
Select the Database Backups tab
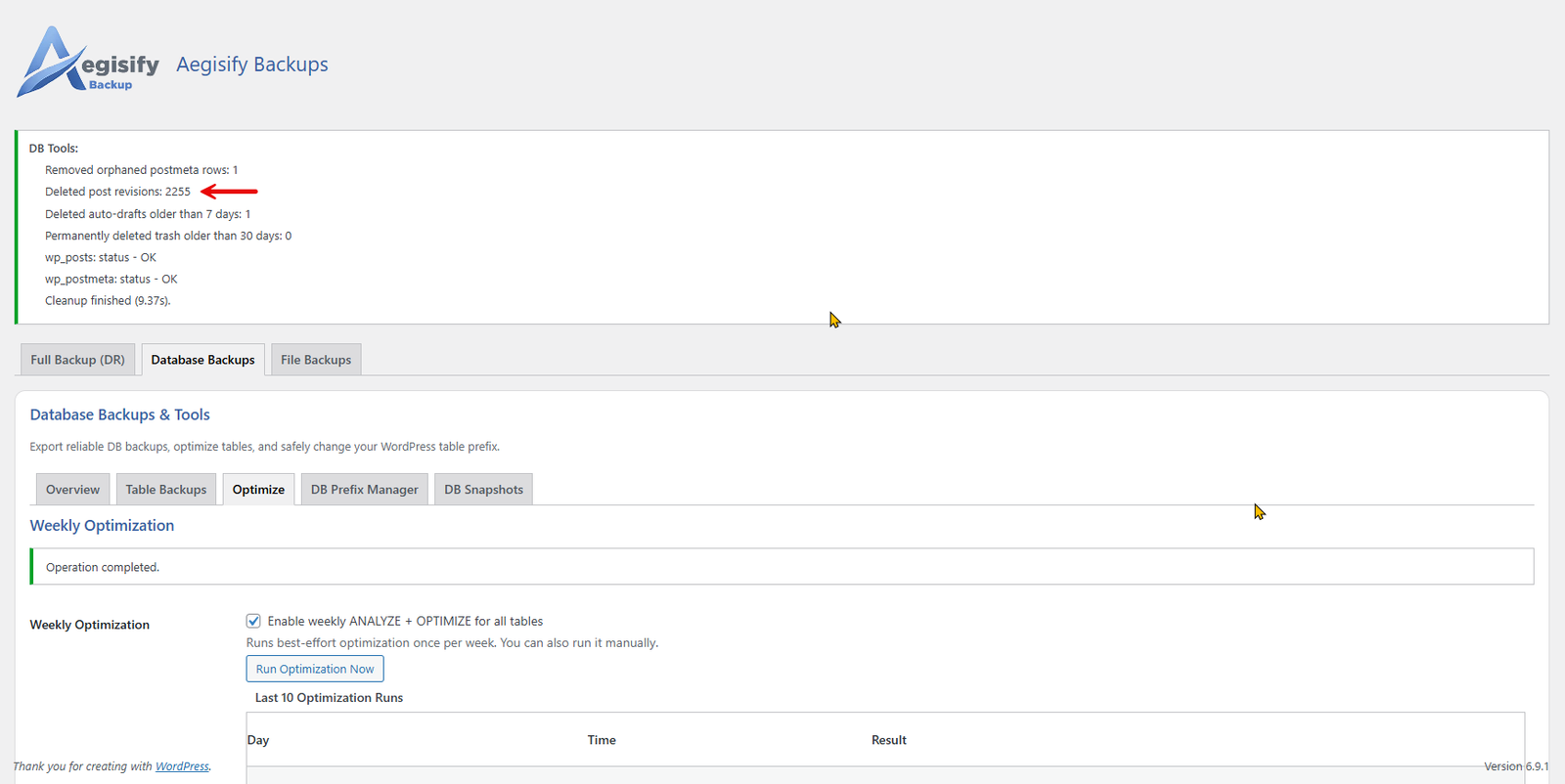(x=202, y=360)
